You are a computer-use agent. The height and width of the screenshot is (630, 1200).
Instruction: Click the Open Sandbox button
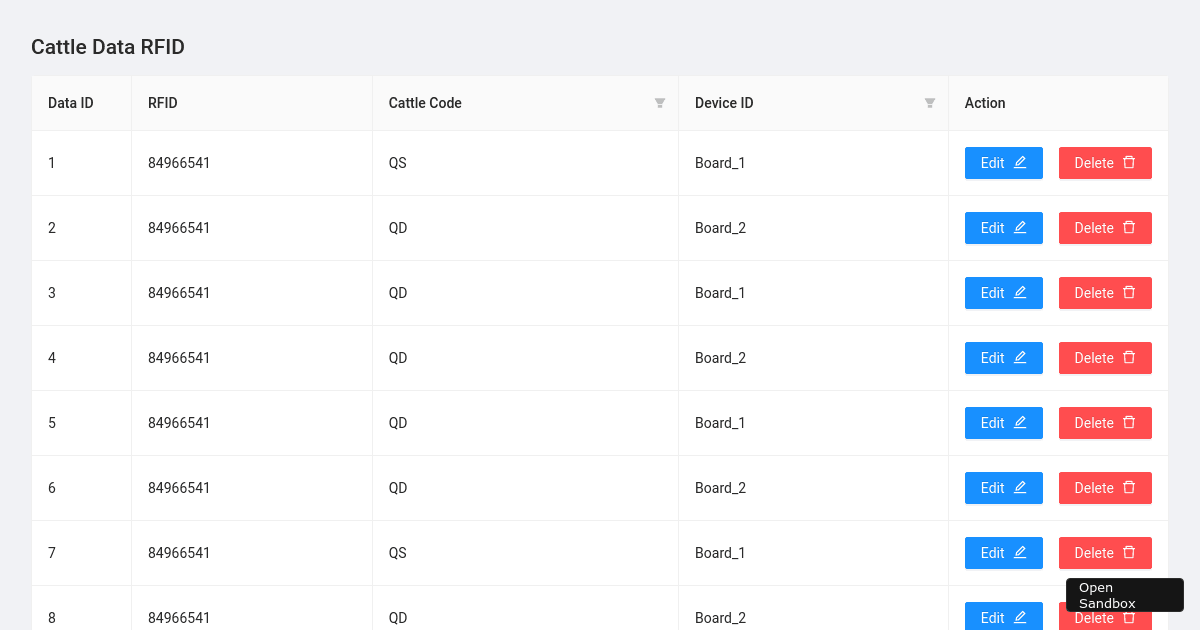tap(1124, 595)
